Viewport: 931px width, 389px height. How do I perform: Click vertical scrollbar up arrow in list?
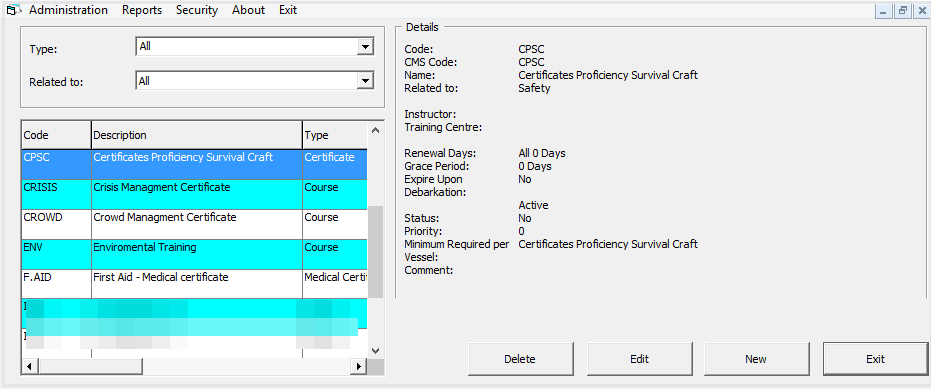375,129
